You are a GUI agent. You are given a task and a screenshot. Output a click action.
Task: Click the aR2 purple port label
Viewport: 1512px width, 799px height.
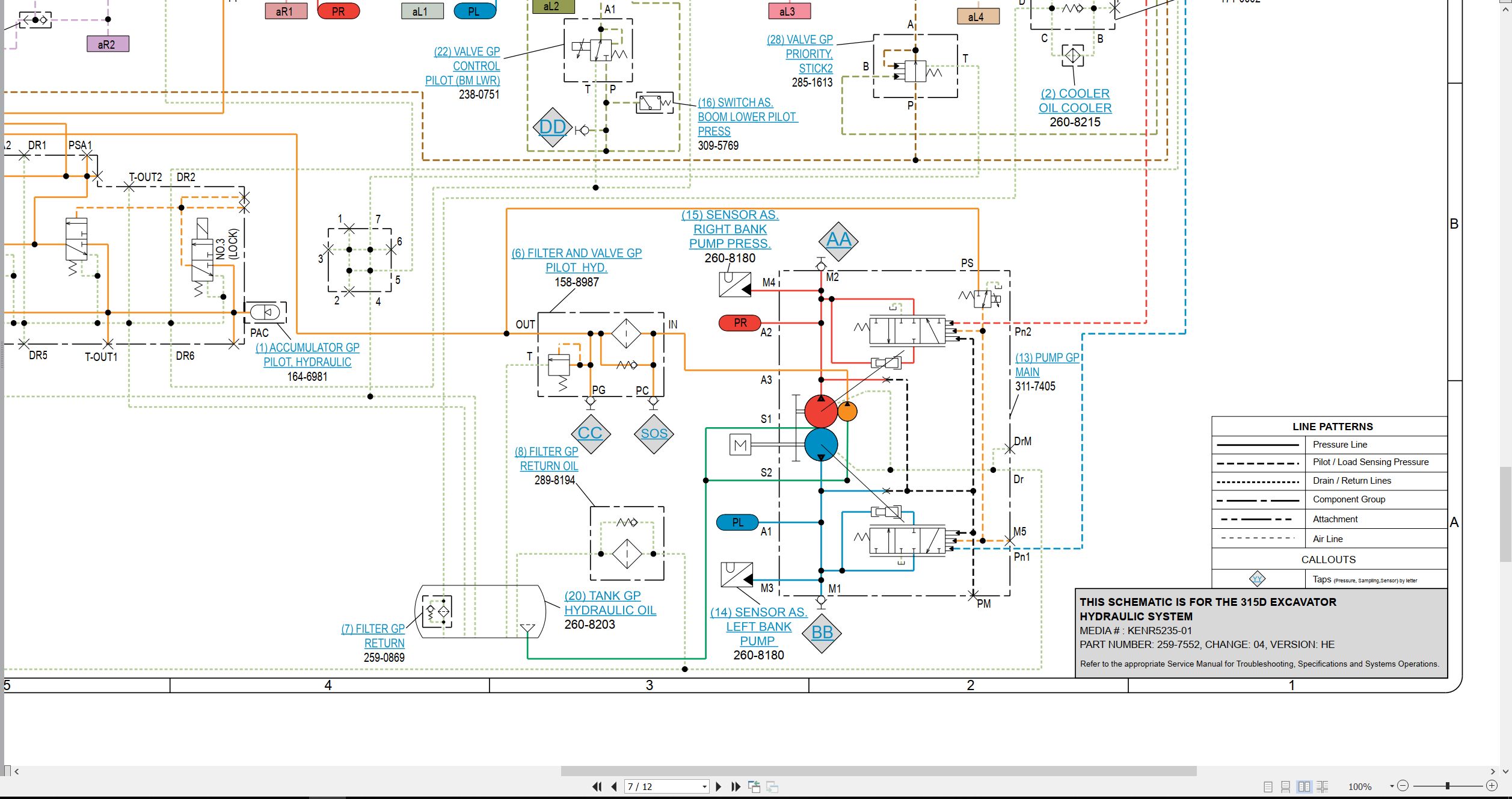[x=108, y=44]
